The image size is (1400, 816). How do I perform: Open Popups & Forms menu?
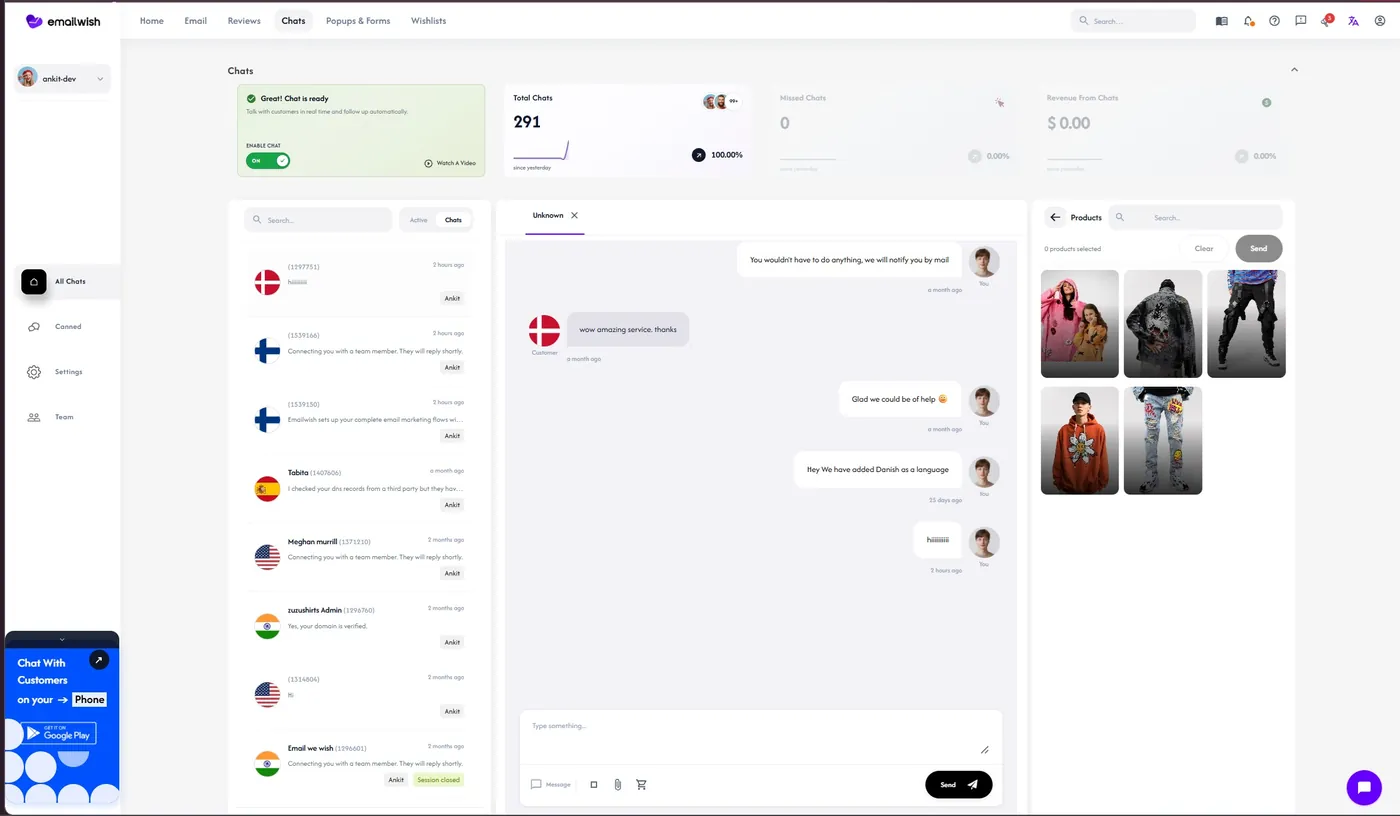point(358,21)
